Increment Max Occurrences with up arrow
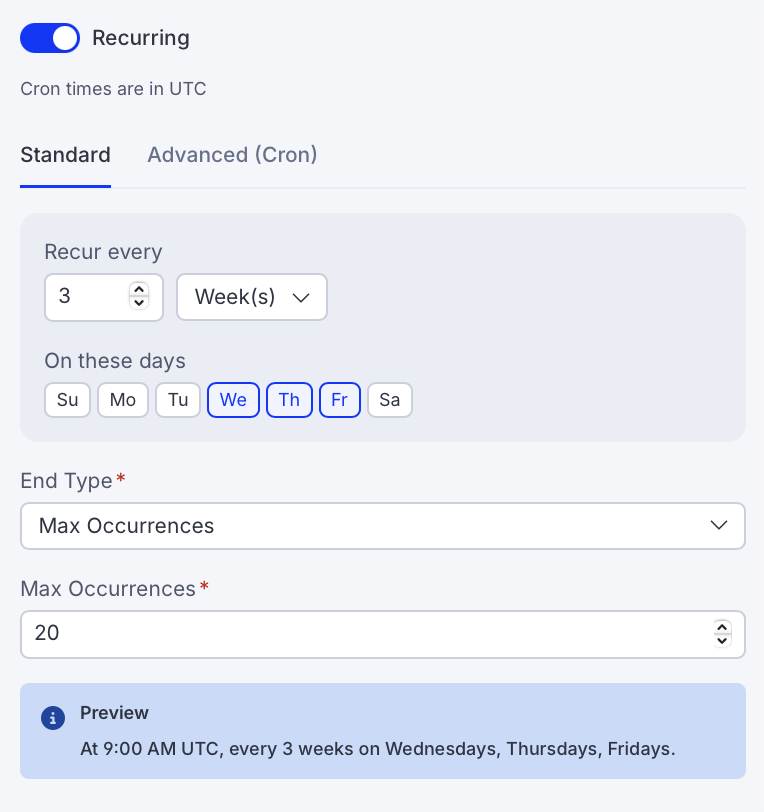Screen dimensions: 764x812 722,627
